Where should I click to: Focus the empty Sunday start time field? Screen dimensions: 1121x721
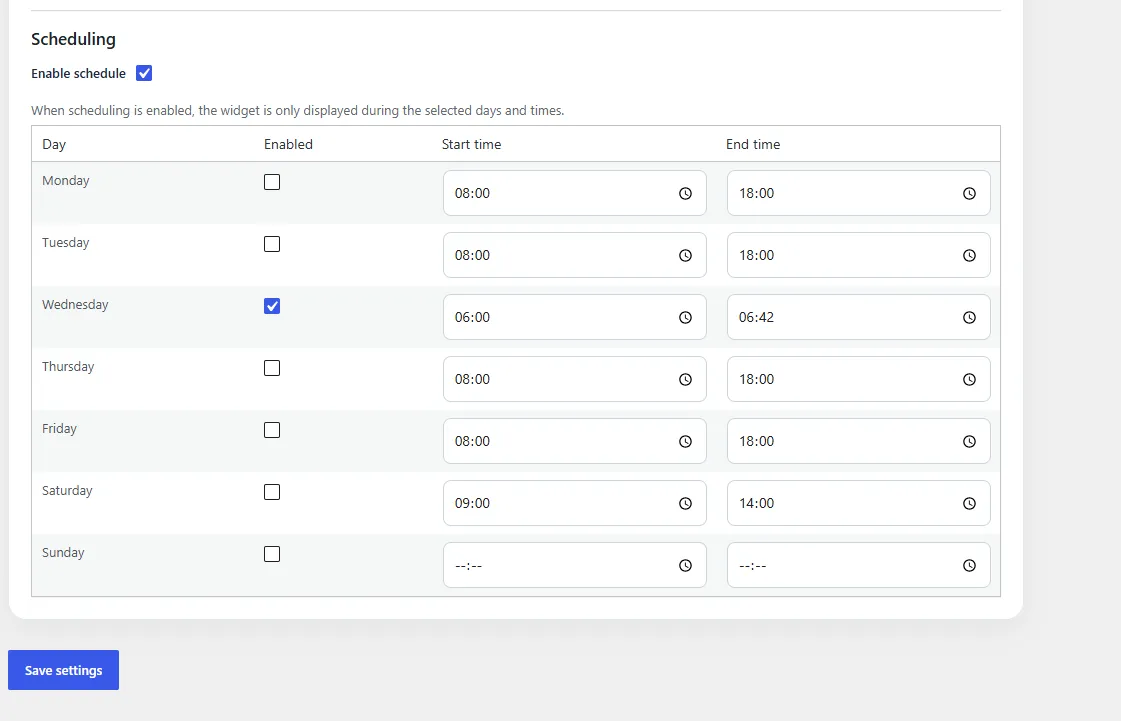[x=575, y=565]
